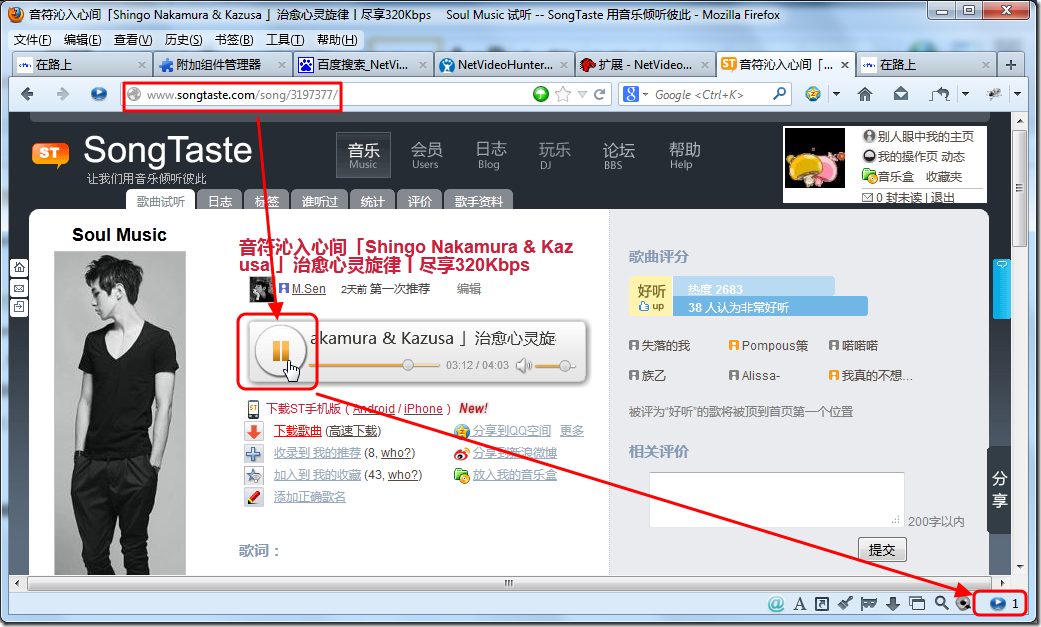The image size is (1041, 627).
Task: Pause the song with the orange pause button
Action: point(280,351)
